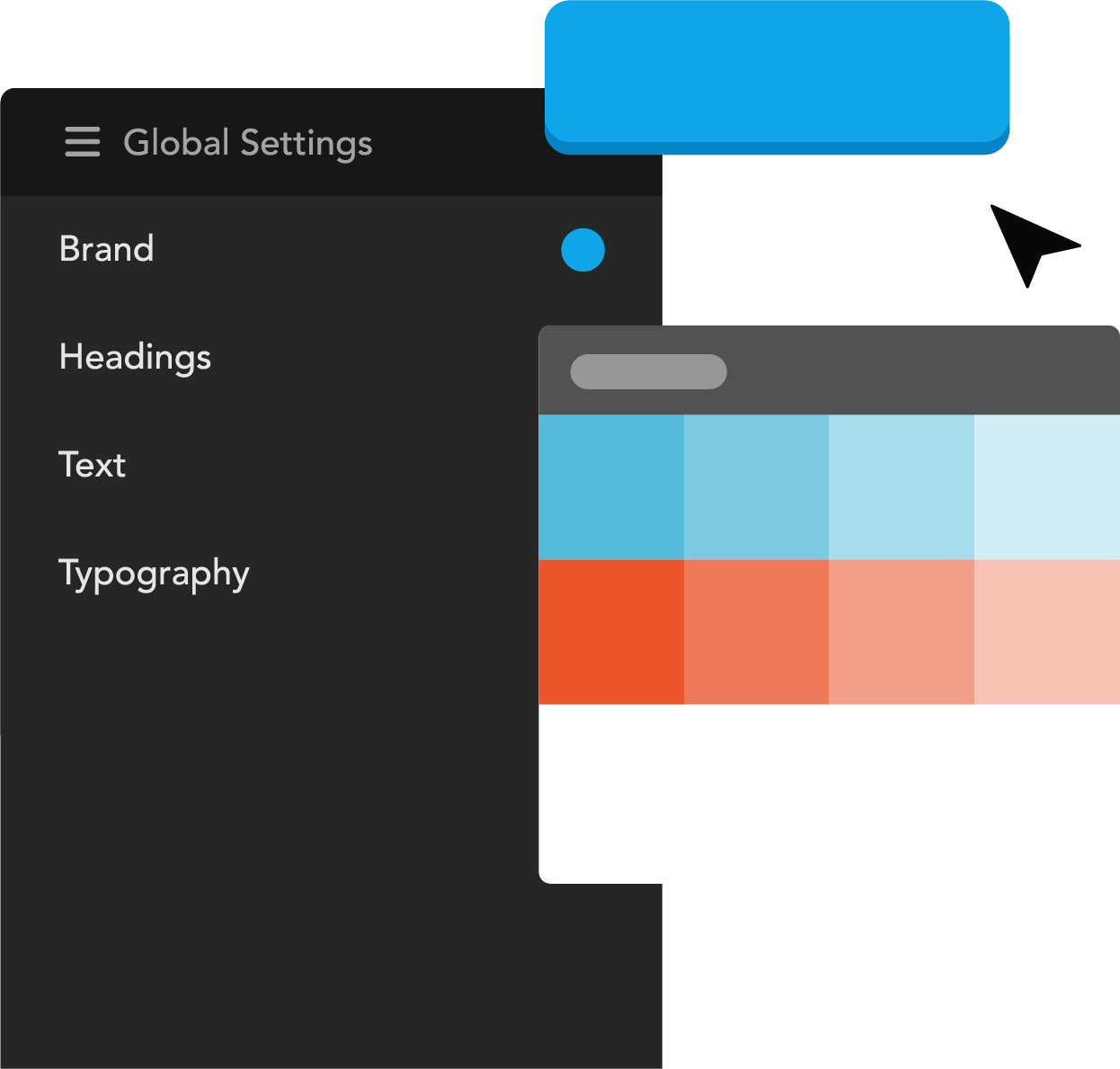
Task: Toggle the blue Brand color dot
Action: [x=582, y=249]
